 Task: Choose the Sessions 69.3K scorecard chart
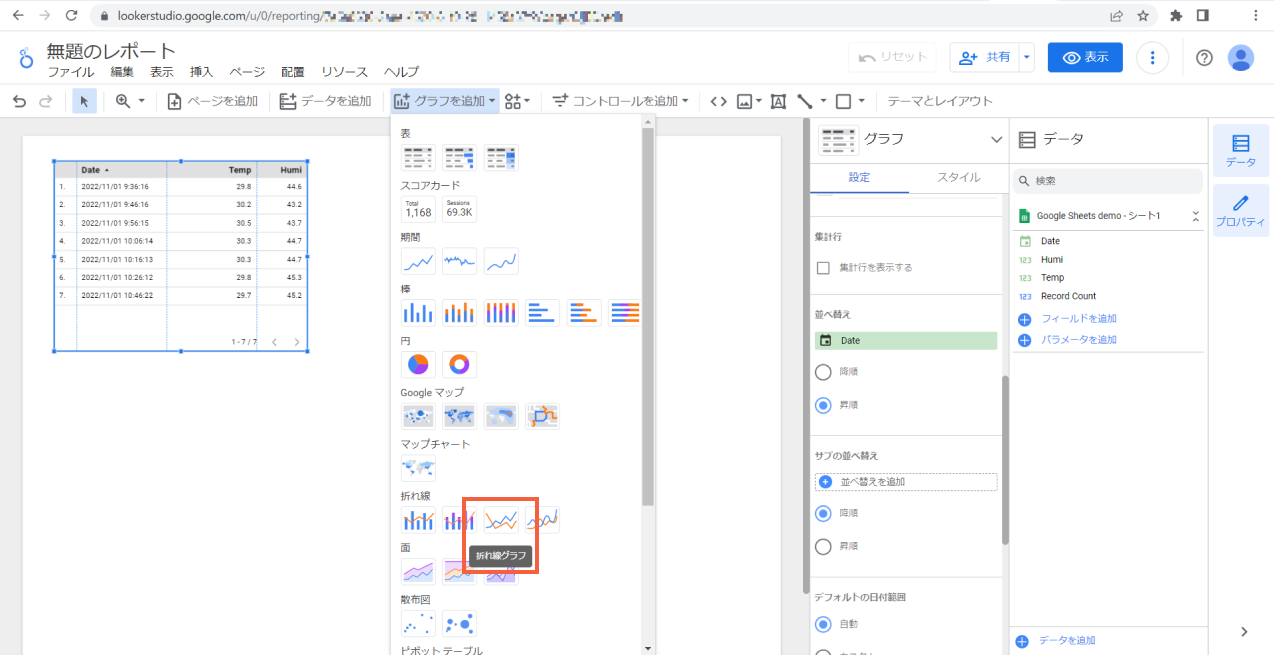(x=458, y=209)
